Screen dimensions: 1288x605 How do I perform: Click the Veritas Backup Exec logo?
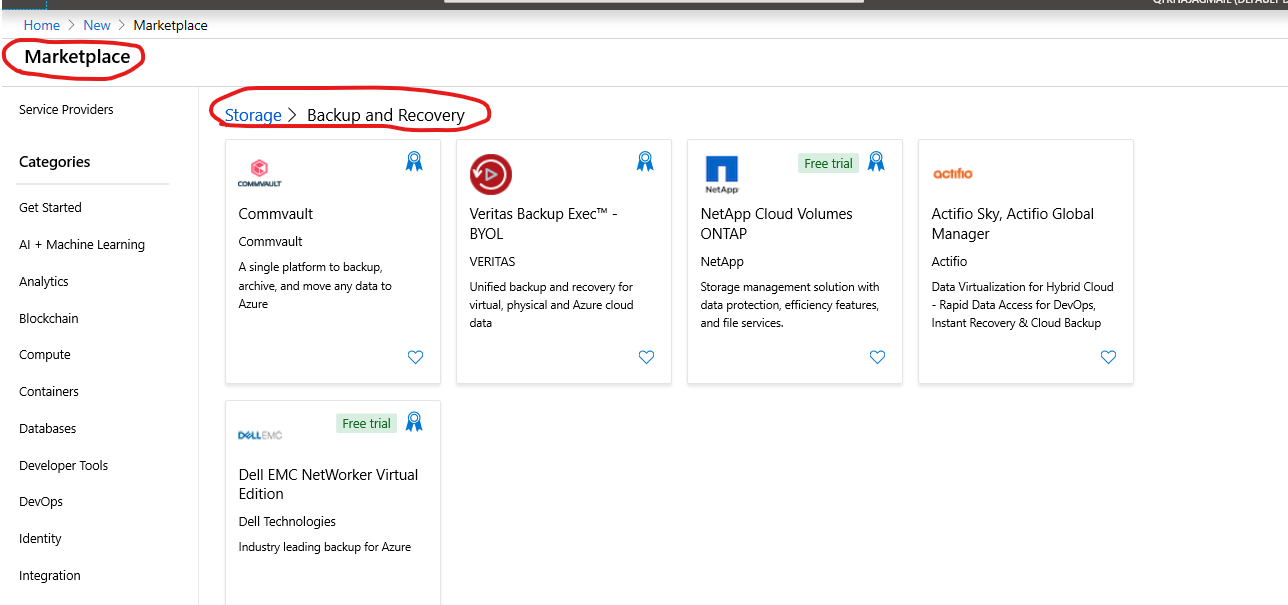tap(491, 174)
